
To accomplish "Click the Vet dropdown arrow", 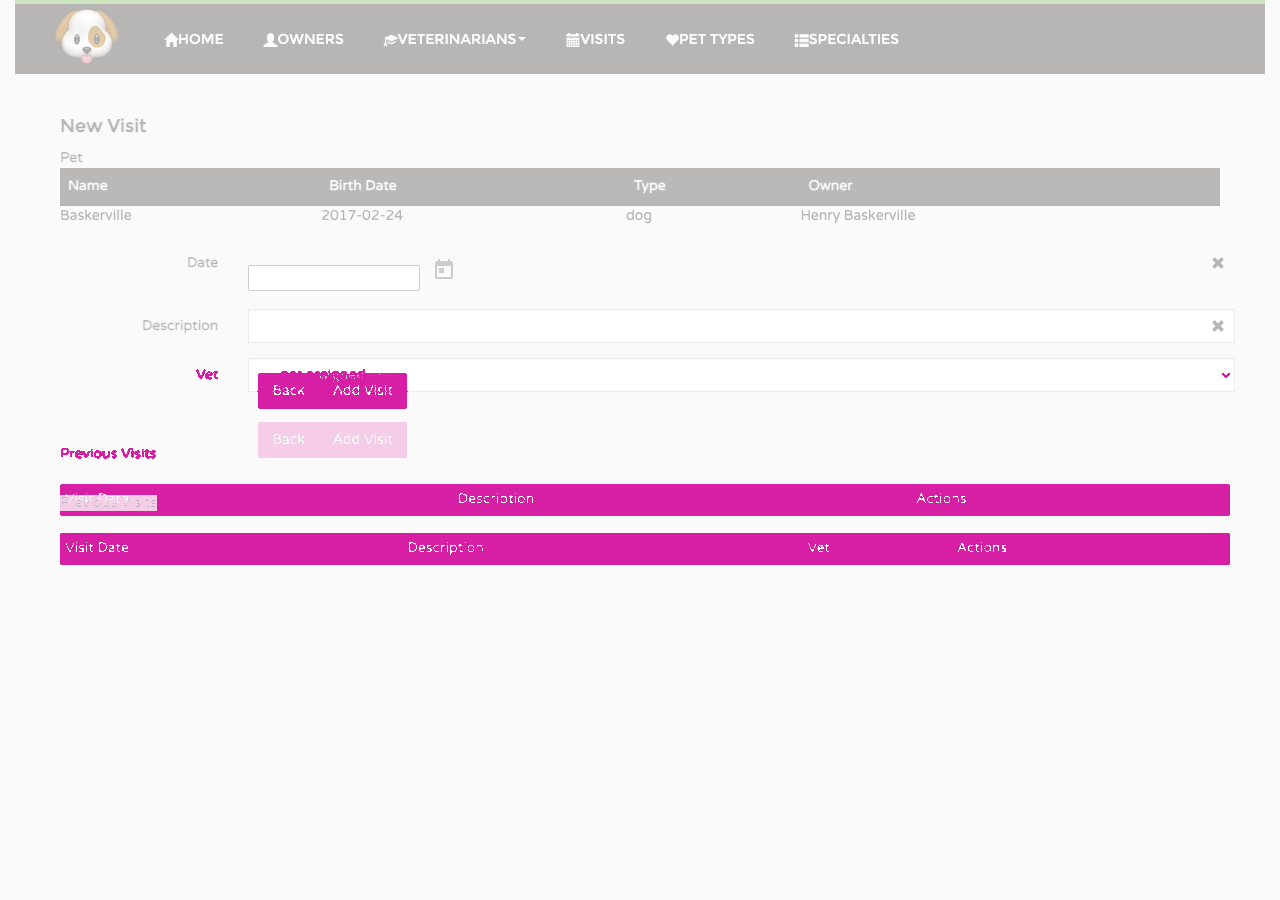I will 1226,375.
